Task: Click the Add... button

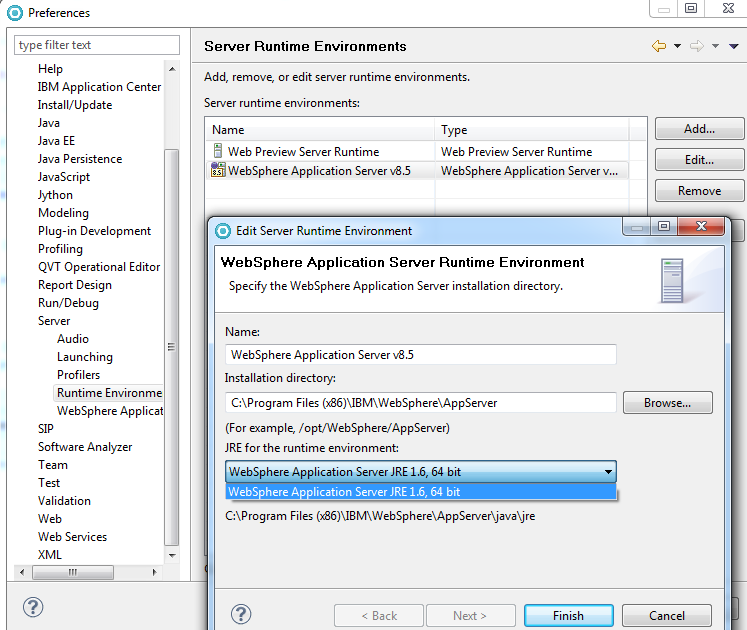Action: tap(699, 129)
